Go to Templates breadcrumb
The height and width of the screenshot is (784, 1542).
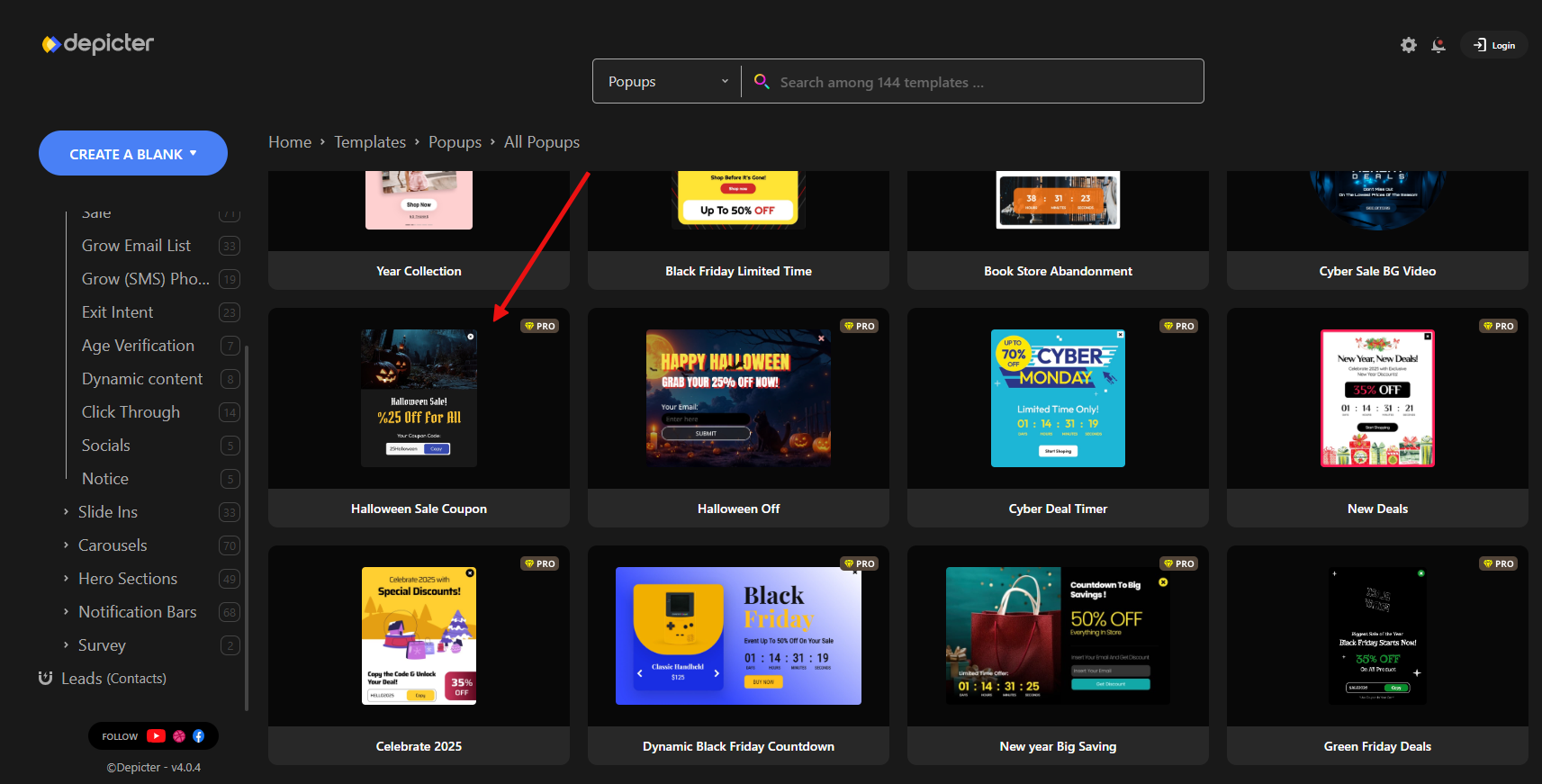point(370,142)
